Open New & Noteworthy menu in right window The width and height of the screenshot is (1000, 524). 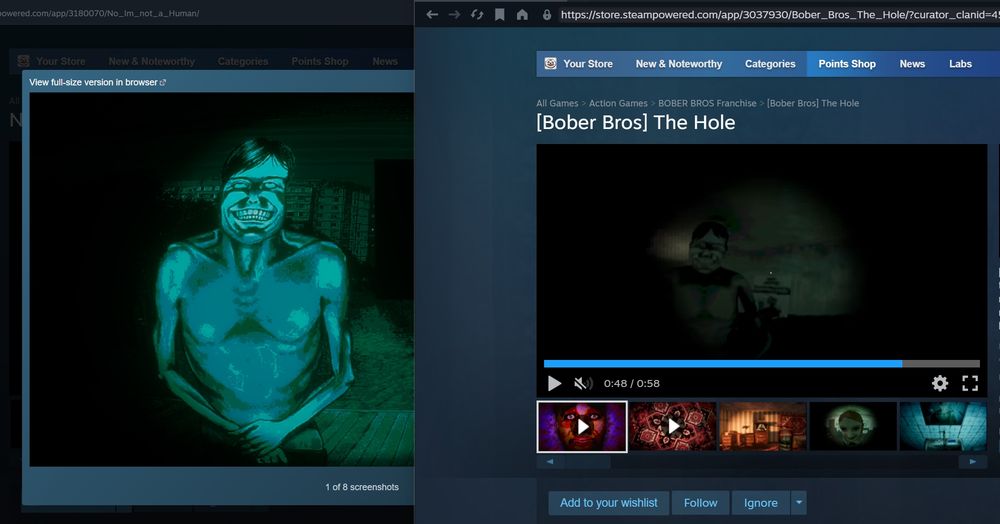tap(679, 64)
